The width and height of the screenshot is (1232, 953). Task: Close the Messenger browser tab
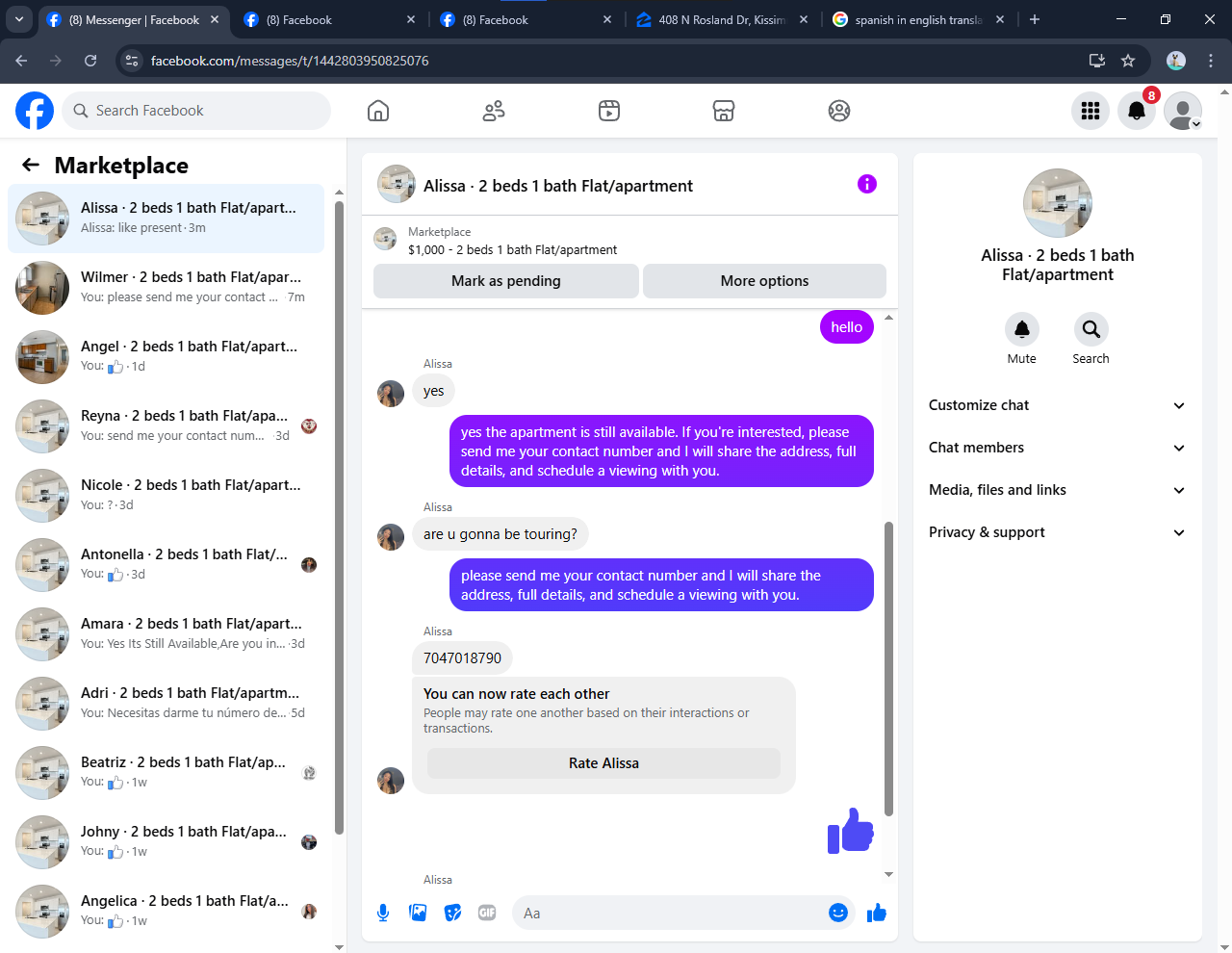click(215, 19)
